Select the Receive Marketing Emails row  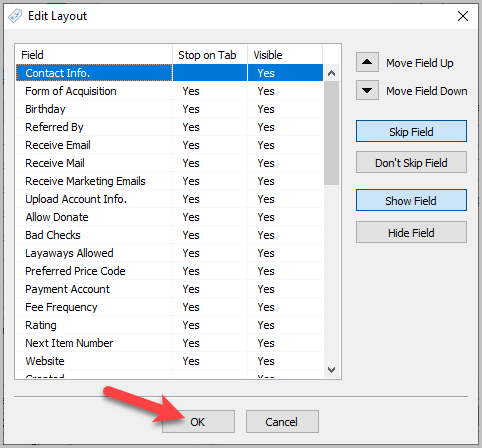pyautogui.click(x=169, y=181)
